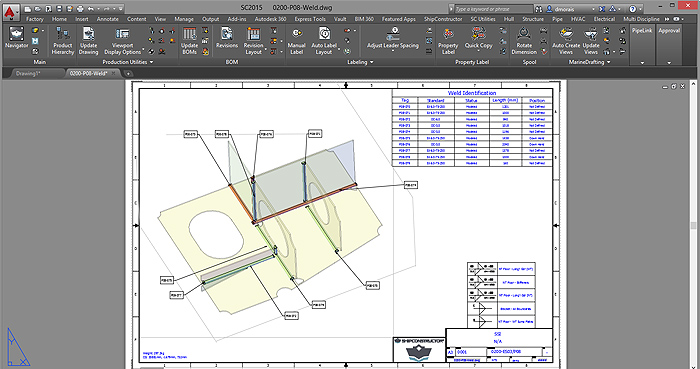Image resolution: width=700 pixels, height=369 pixels.
Task: Switch to the Annotate ribbon tab
Action: click(x=108, y=19)
